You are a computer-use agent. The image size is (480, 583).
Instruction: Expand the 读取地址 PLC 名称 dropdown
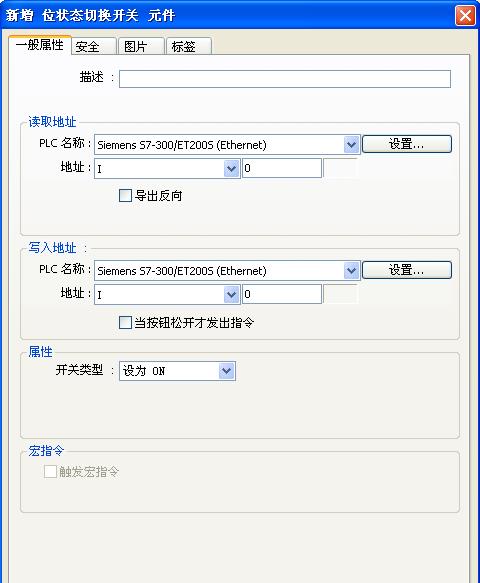pyautogui.click(x=227, y=145)
